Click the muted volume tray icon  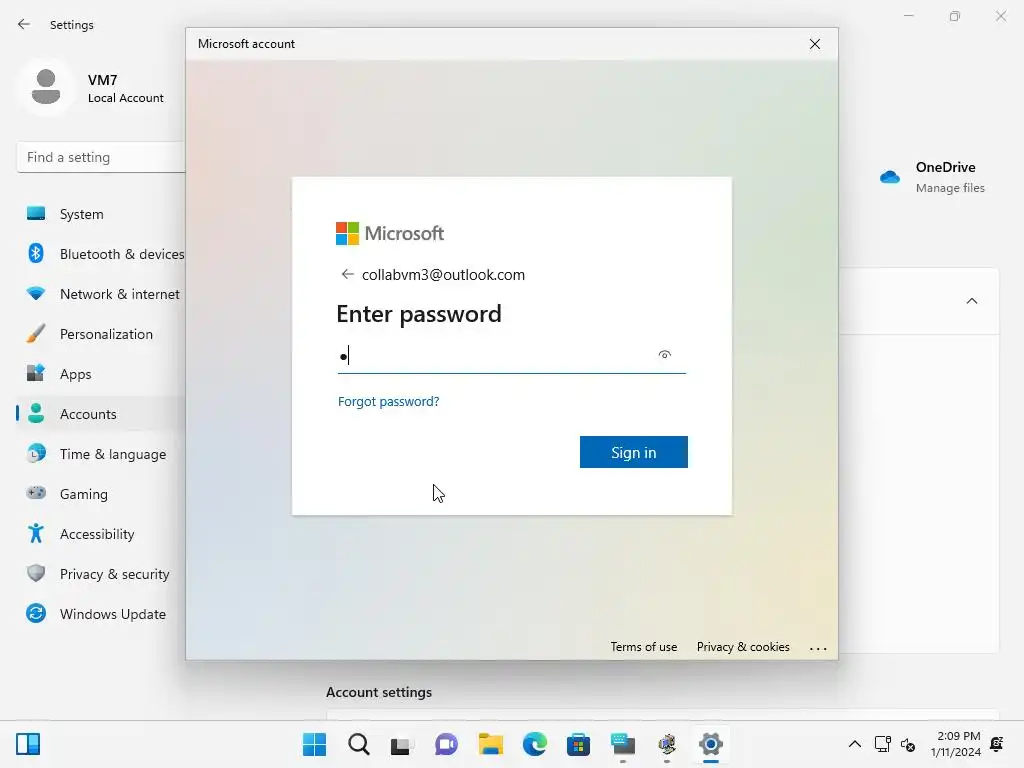pyautogui.click(x=908, y=744)
